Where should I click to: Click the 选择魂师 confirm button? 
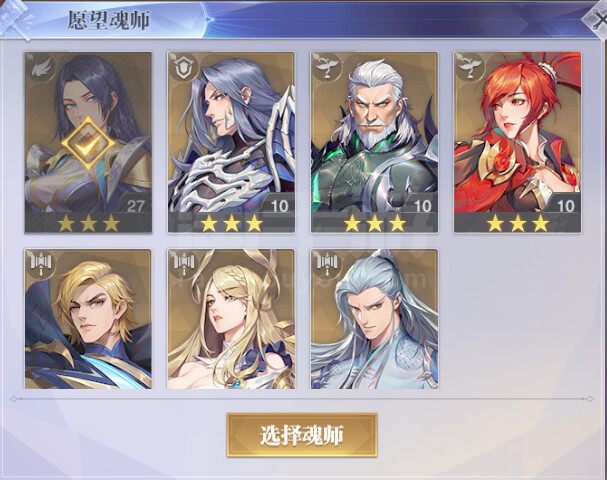(x=302, y=435)
